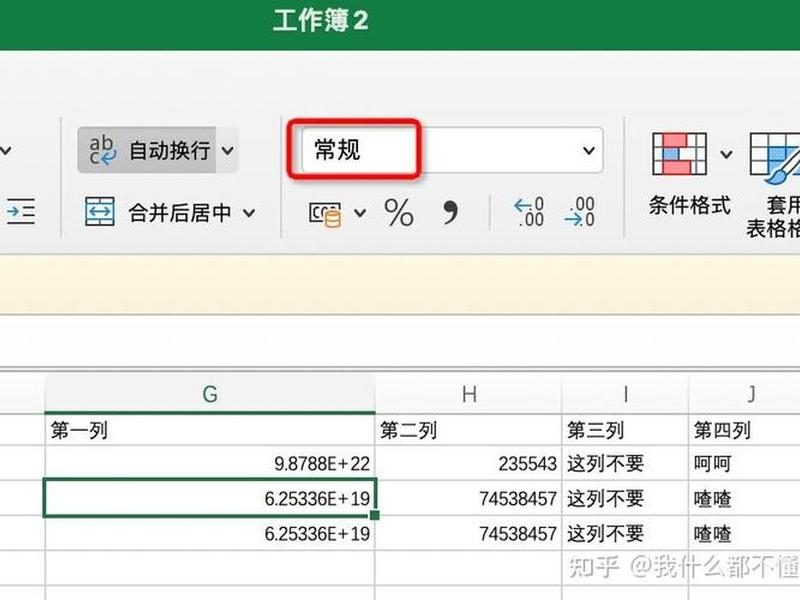The image size is (800, 600).
Task: Apply percent style with the % icon
Action: click(x=398, y=212)
